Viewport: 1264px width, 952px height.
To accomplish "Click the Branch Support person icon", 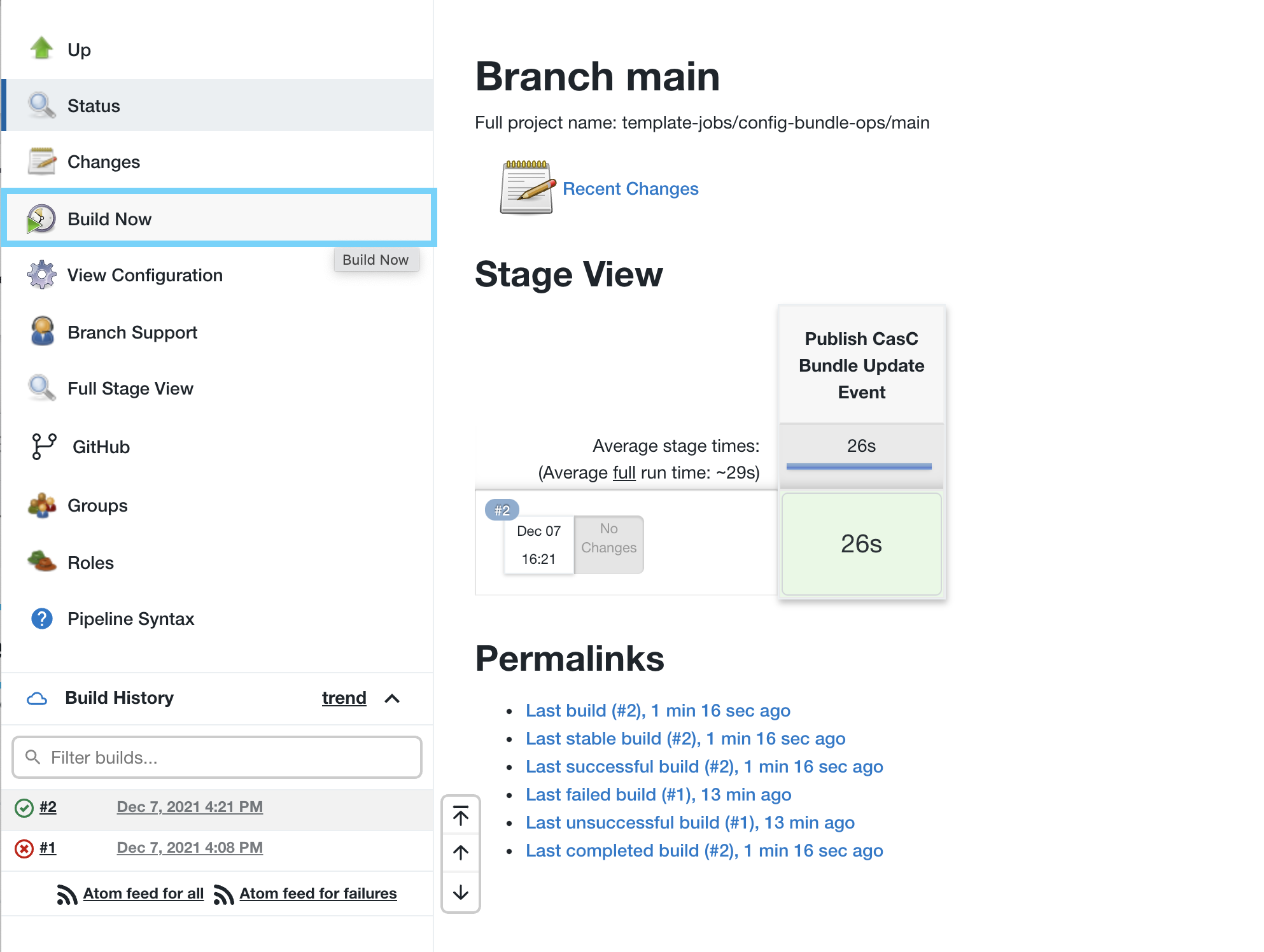I will pyautogui.click(x=42, y=332).
